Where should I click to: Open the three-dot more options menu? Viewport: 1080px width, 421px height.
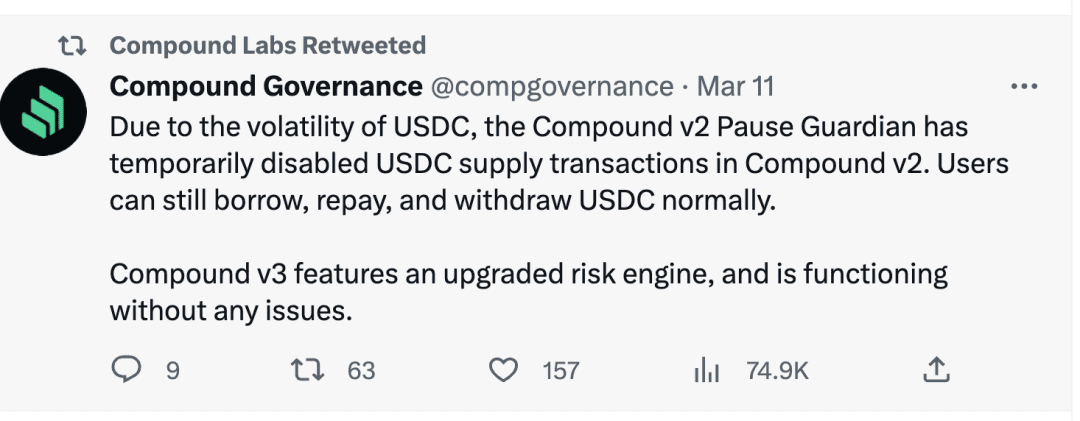(x=1024, y=87)
